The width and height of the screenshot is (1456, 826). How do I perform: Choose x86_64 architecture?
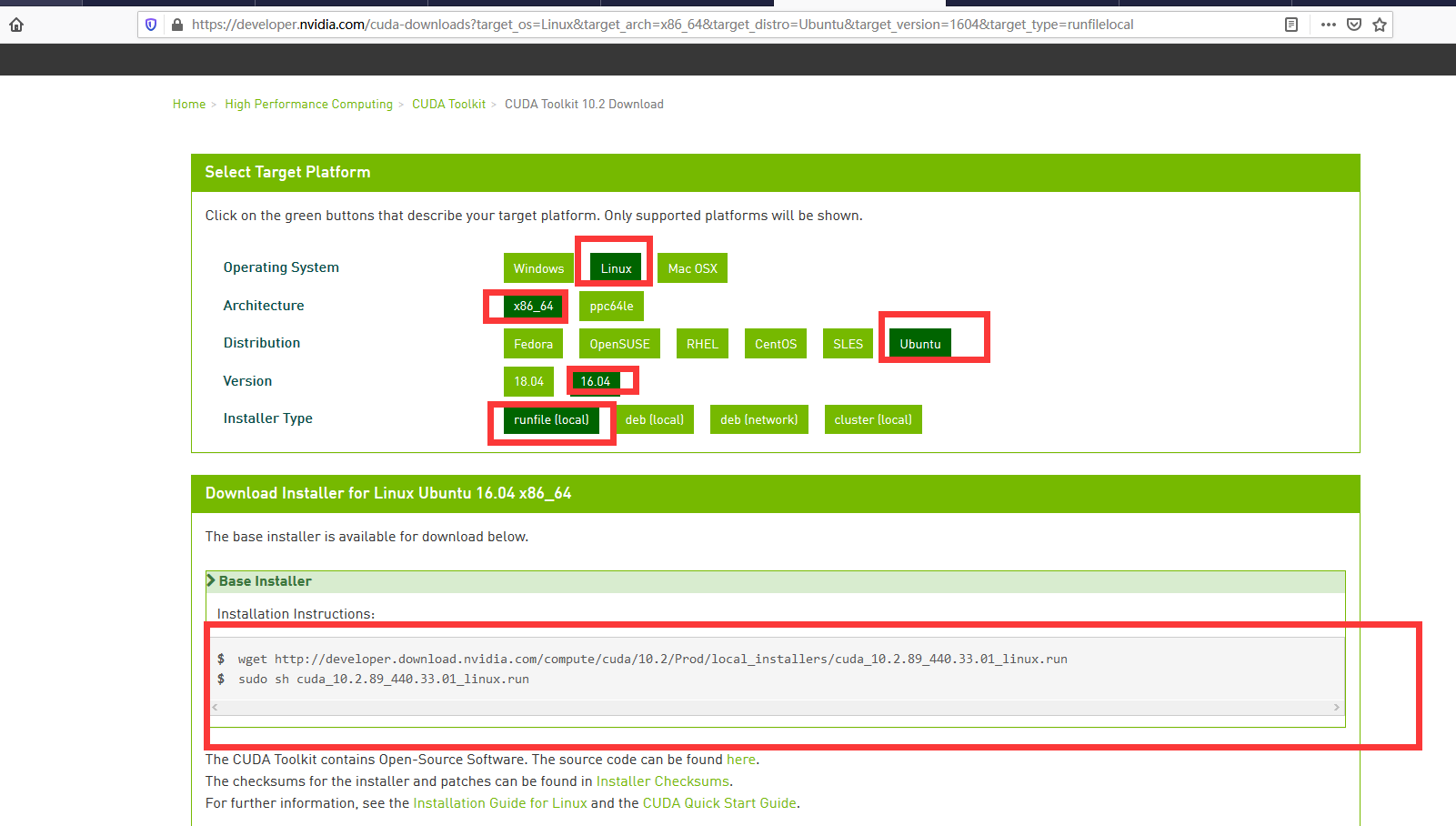(x=533, y=307)
